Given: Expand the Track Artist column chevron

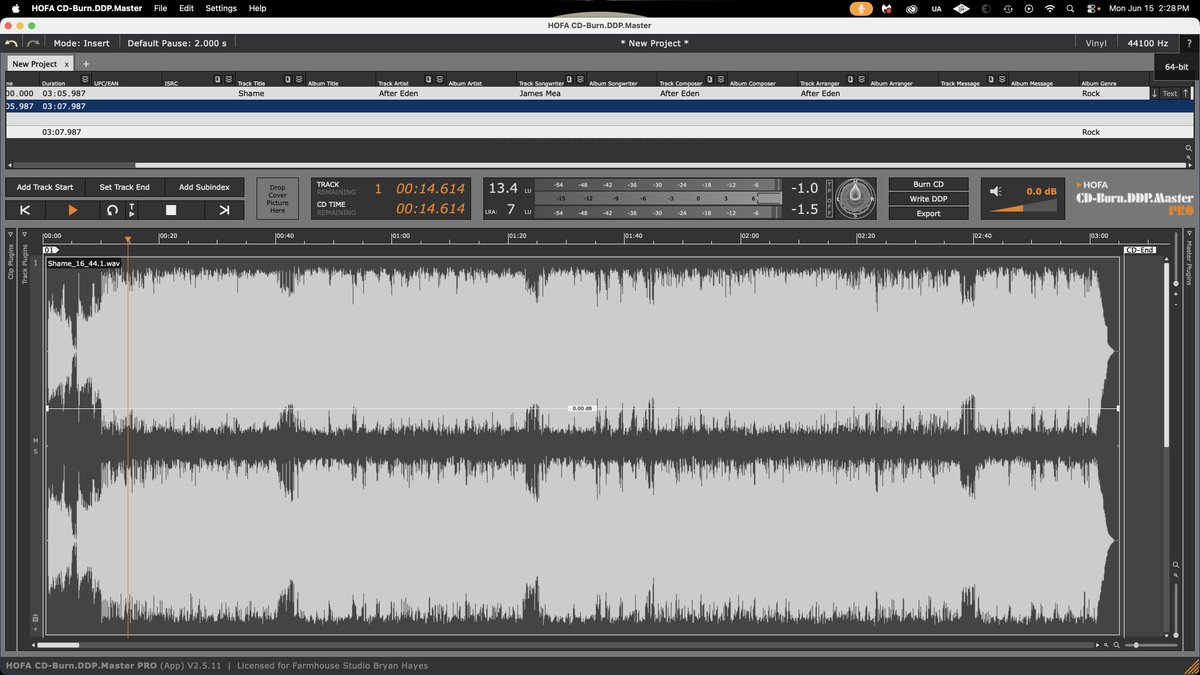Looking at the screenshot, I should pyautogui.click(x=439, y=79).
